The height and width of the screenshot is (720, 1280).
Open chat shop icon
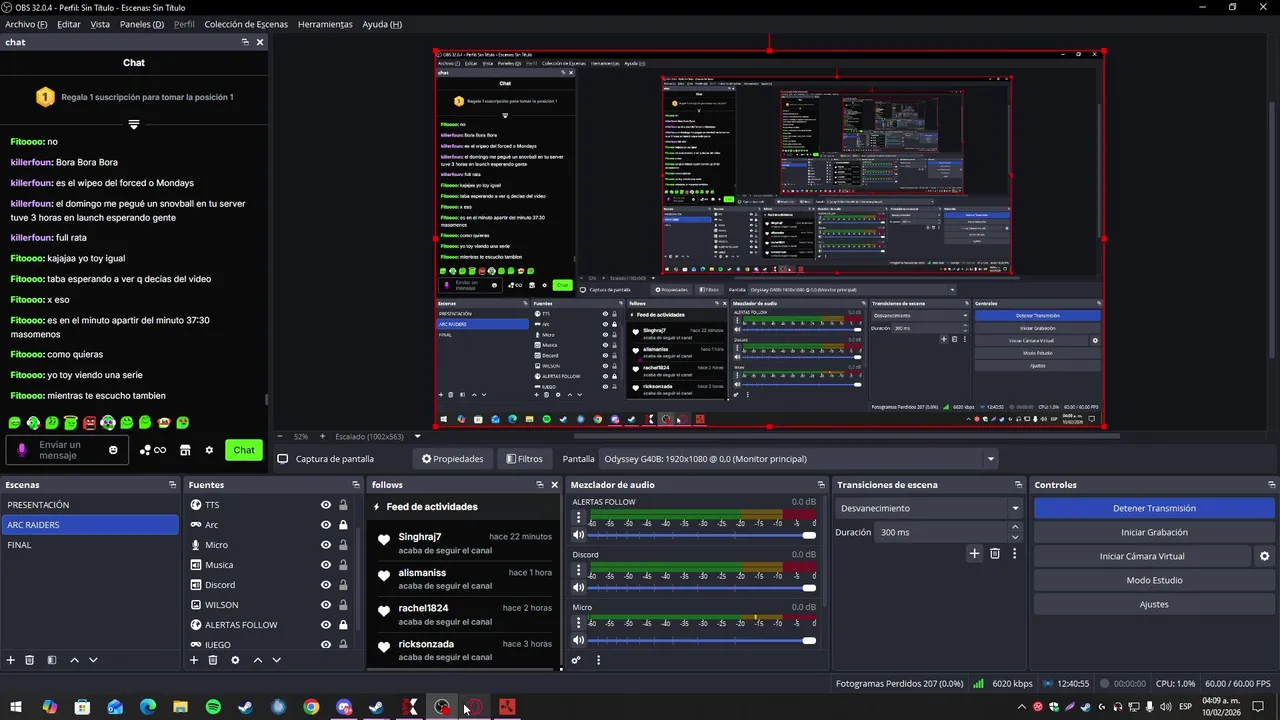(185, 450)
